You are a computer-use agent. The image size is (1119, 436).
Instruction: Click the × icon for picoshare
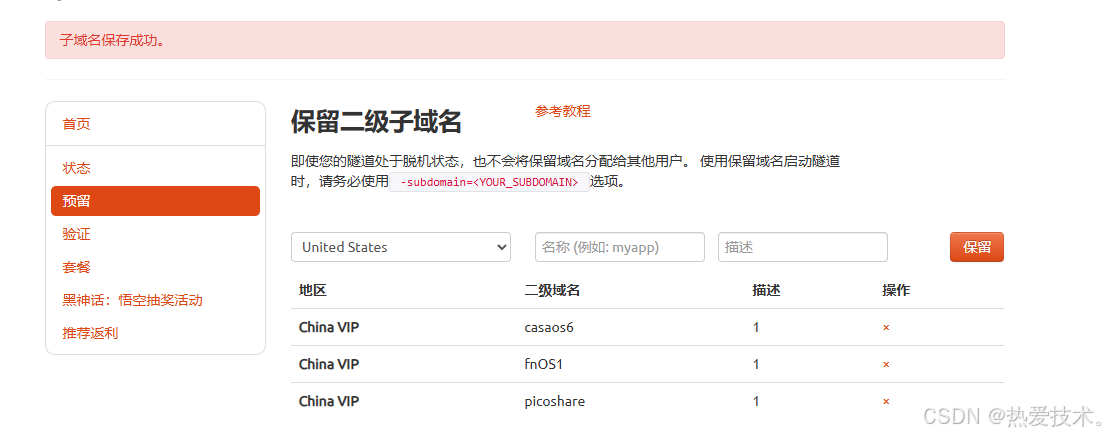point(886,402)
